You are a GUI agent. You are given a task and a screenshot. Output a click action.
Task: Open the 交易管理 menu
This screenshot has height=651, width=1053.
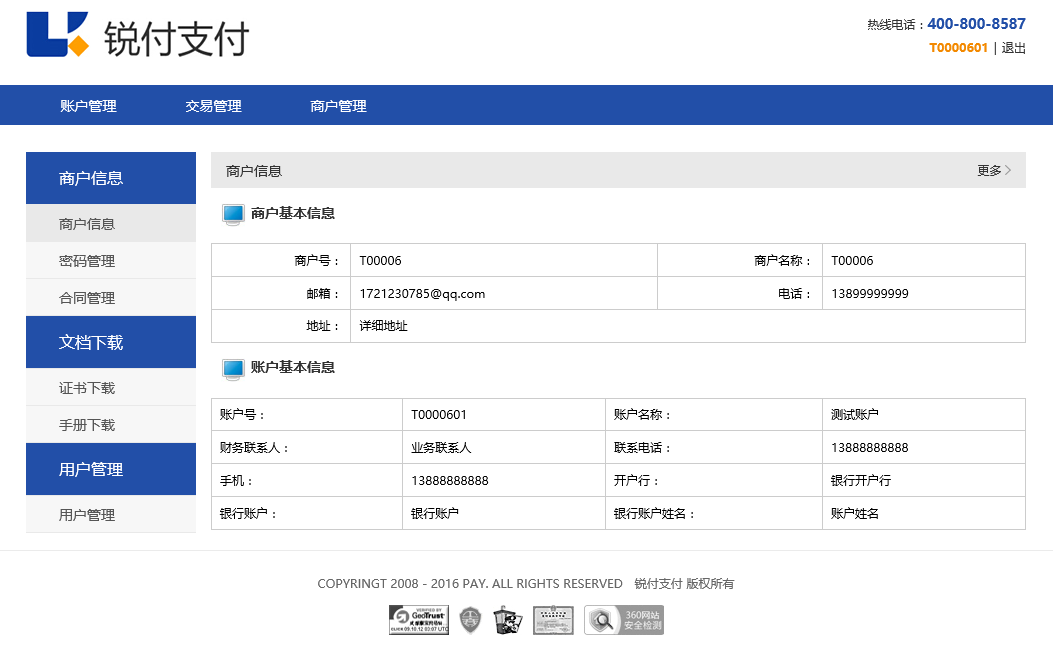click(212, 104)
